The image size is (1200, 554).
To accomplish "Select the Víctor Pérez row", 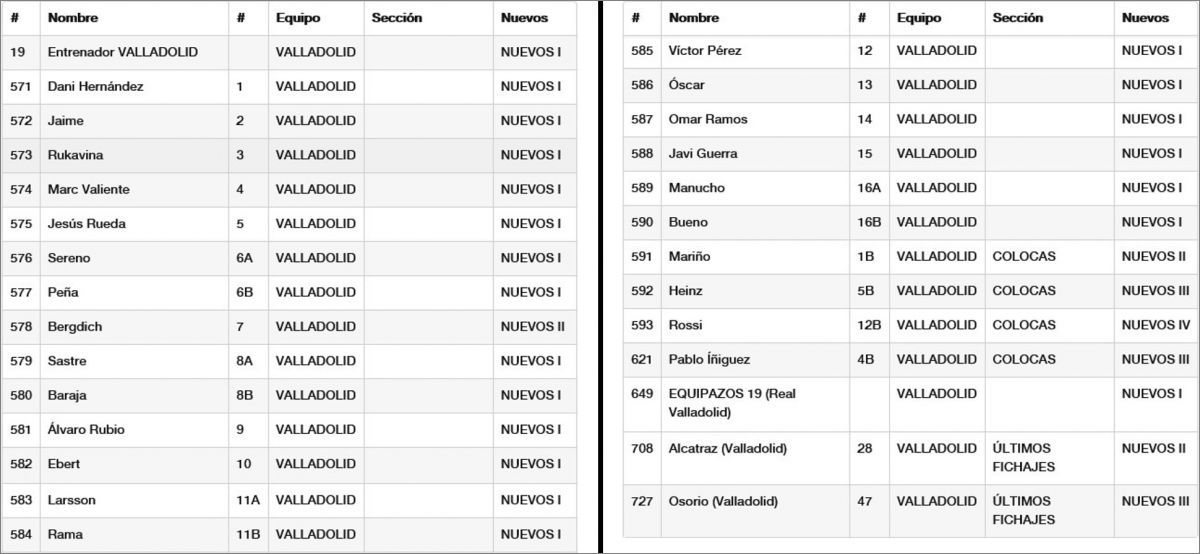I will pos(705,51).
